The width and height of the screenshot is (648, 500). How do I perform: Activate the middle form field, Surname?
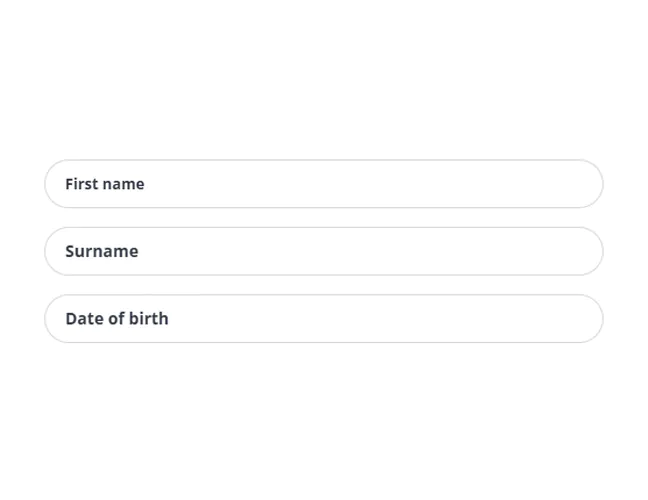(x=323, y=251)
